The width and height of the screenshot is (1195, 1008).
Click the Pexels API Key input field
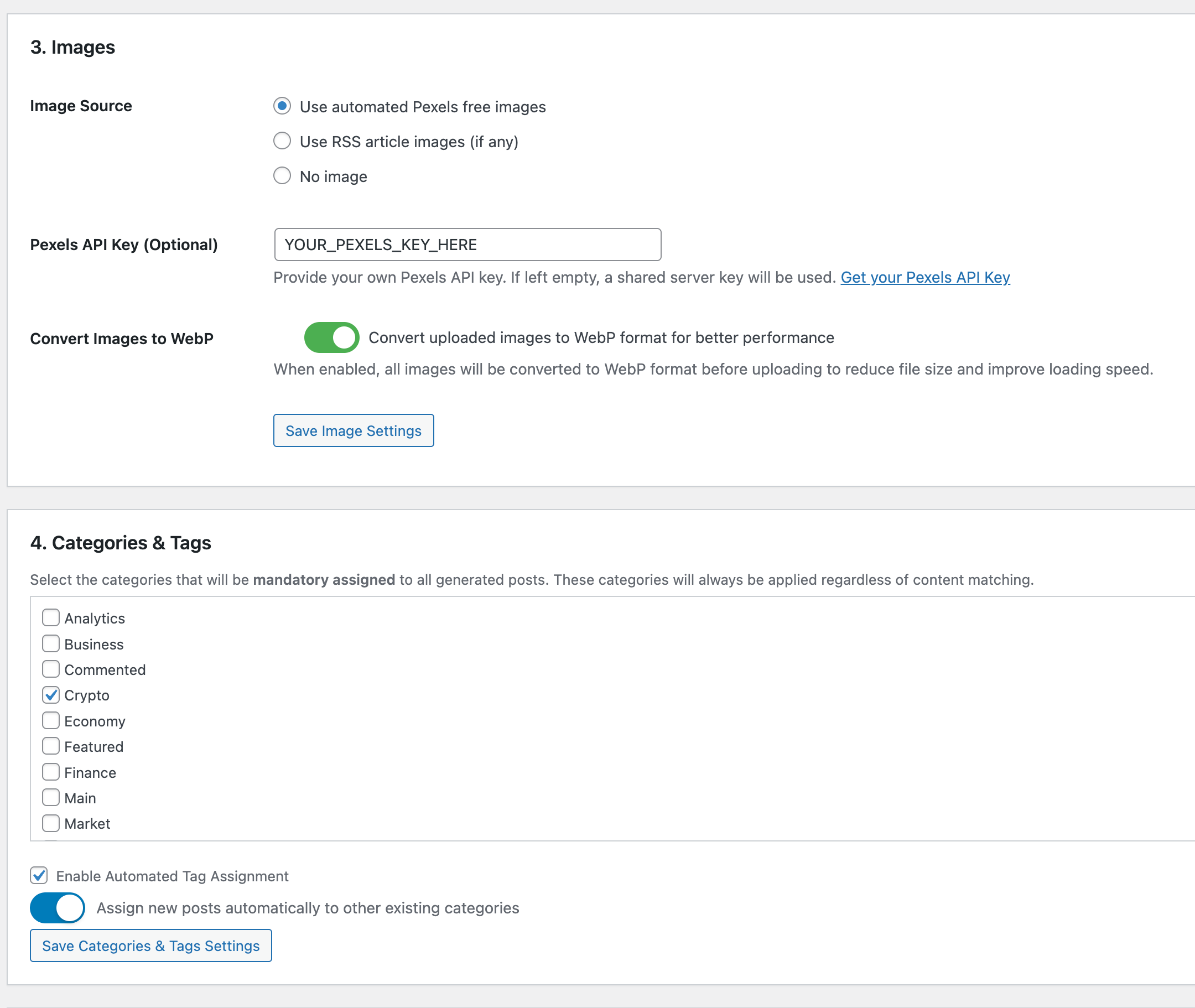pyautogui.click(x=467, y=245)
